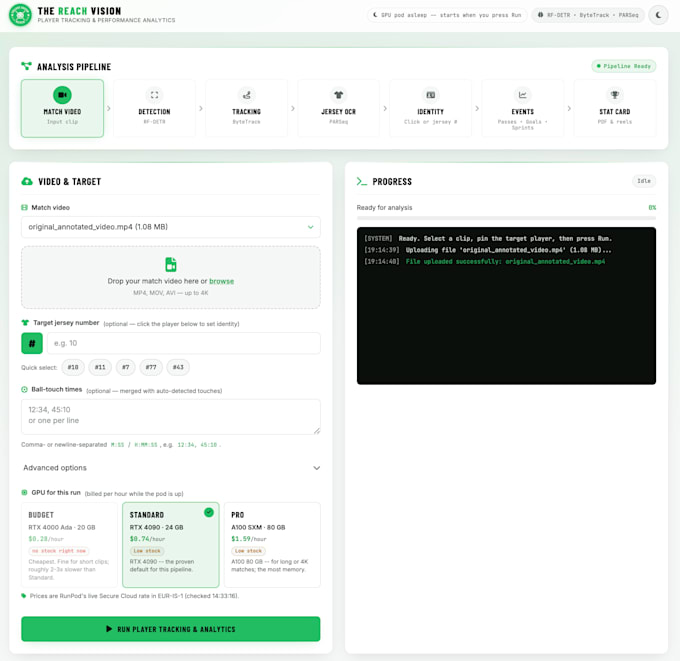Click the Stat Card trophy icon
This screenshot has height=661, width=680.
(615, 95)
